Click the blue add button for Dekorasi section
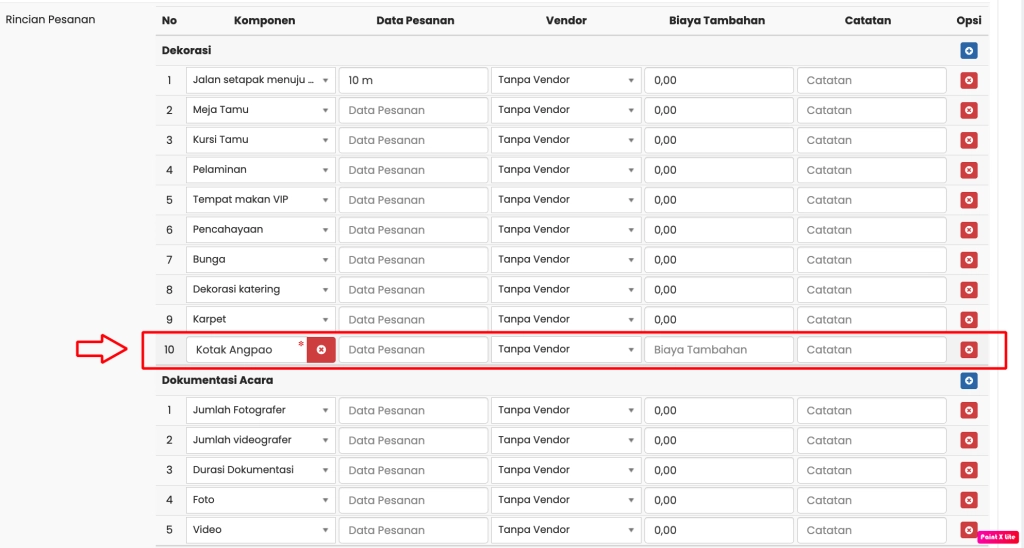 coord(968,51)
